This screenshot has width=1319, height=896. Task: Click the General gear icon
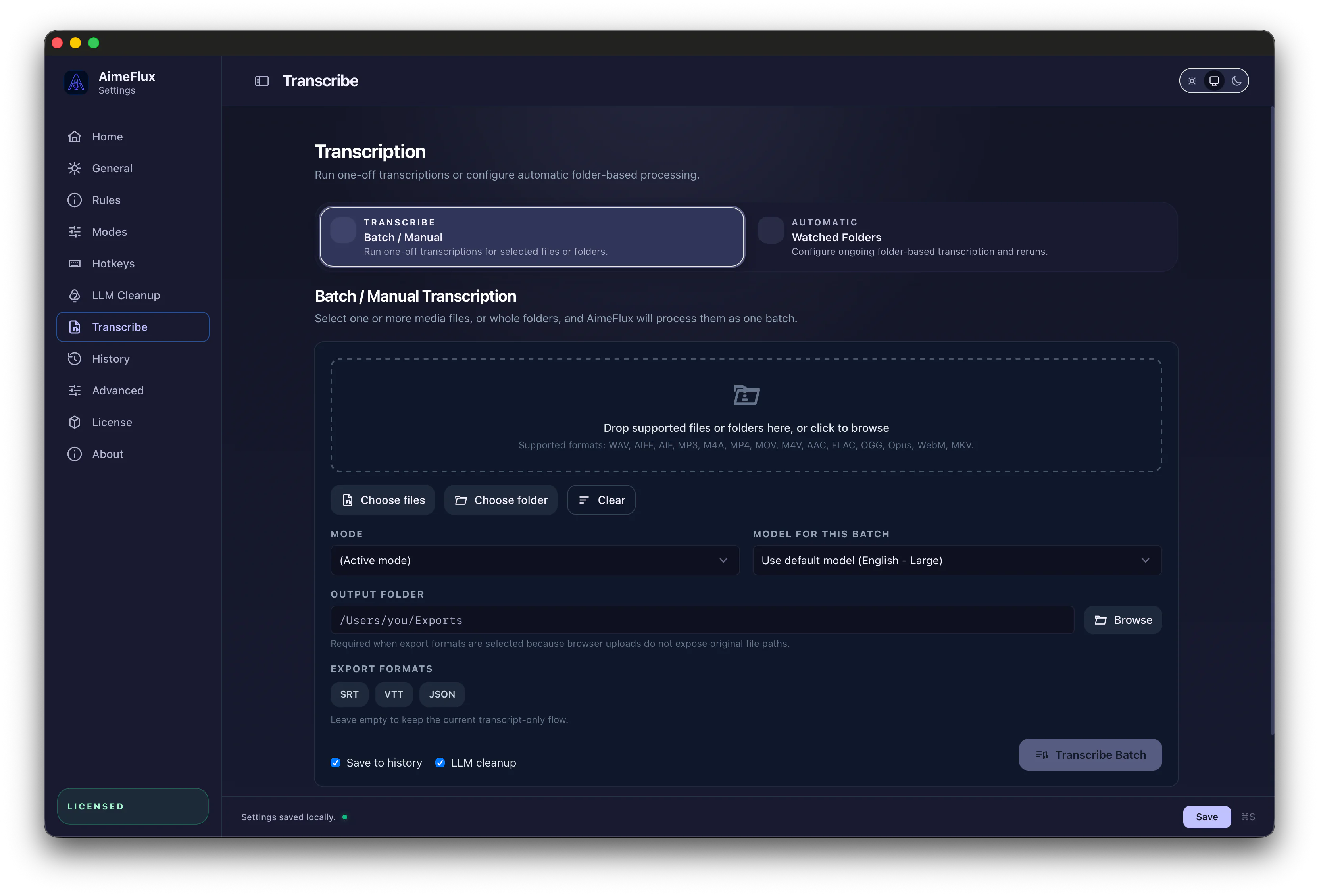pos(74,169)
